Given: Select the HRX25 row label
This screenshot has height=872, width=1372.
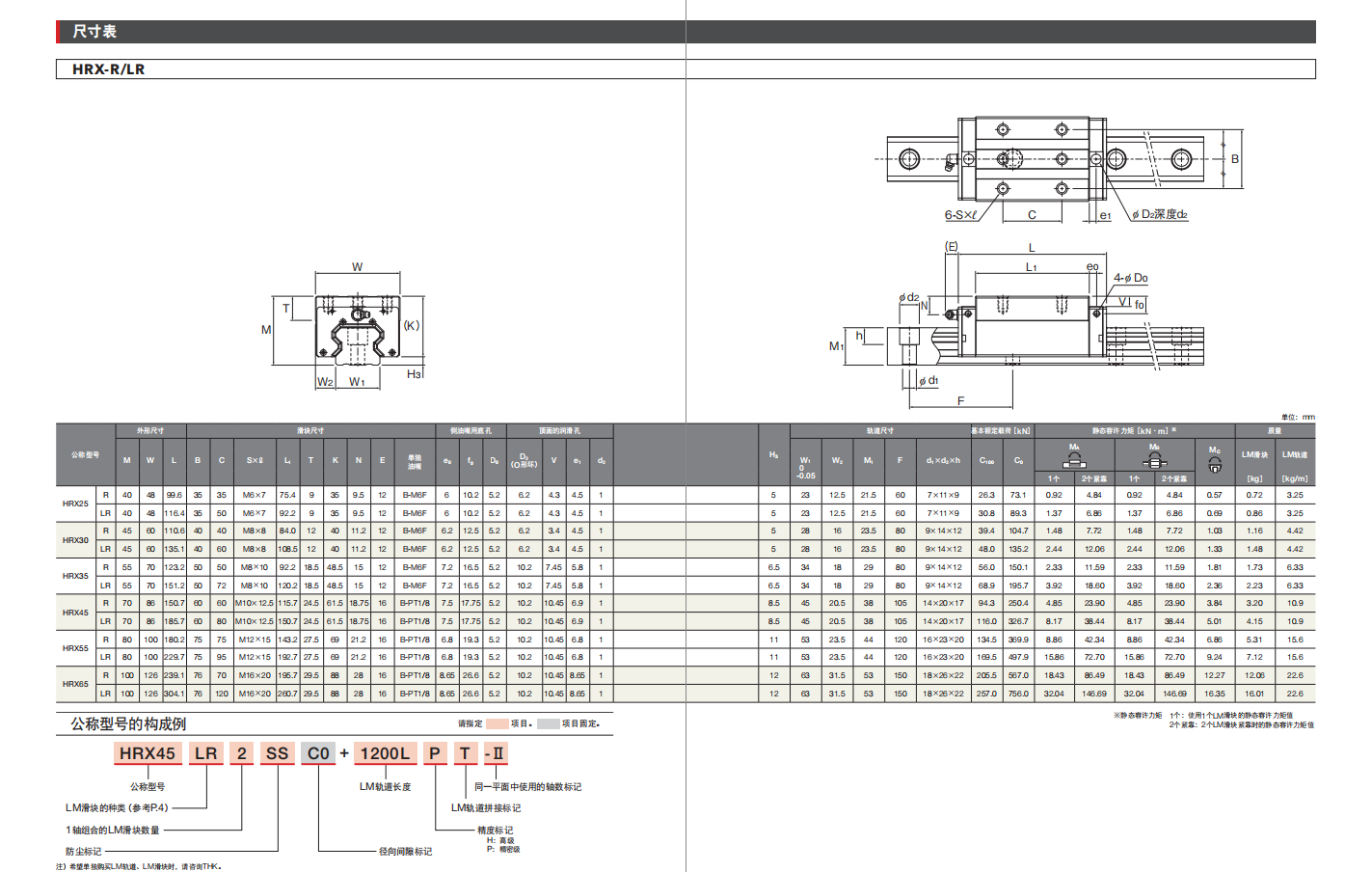Looking at the screenshot, I should [75, 504].
